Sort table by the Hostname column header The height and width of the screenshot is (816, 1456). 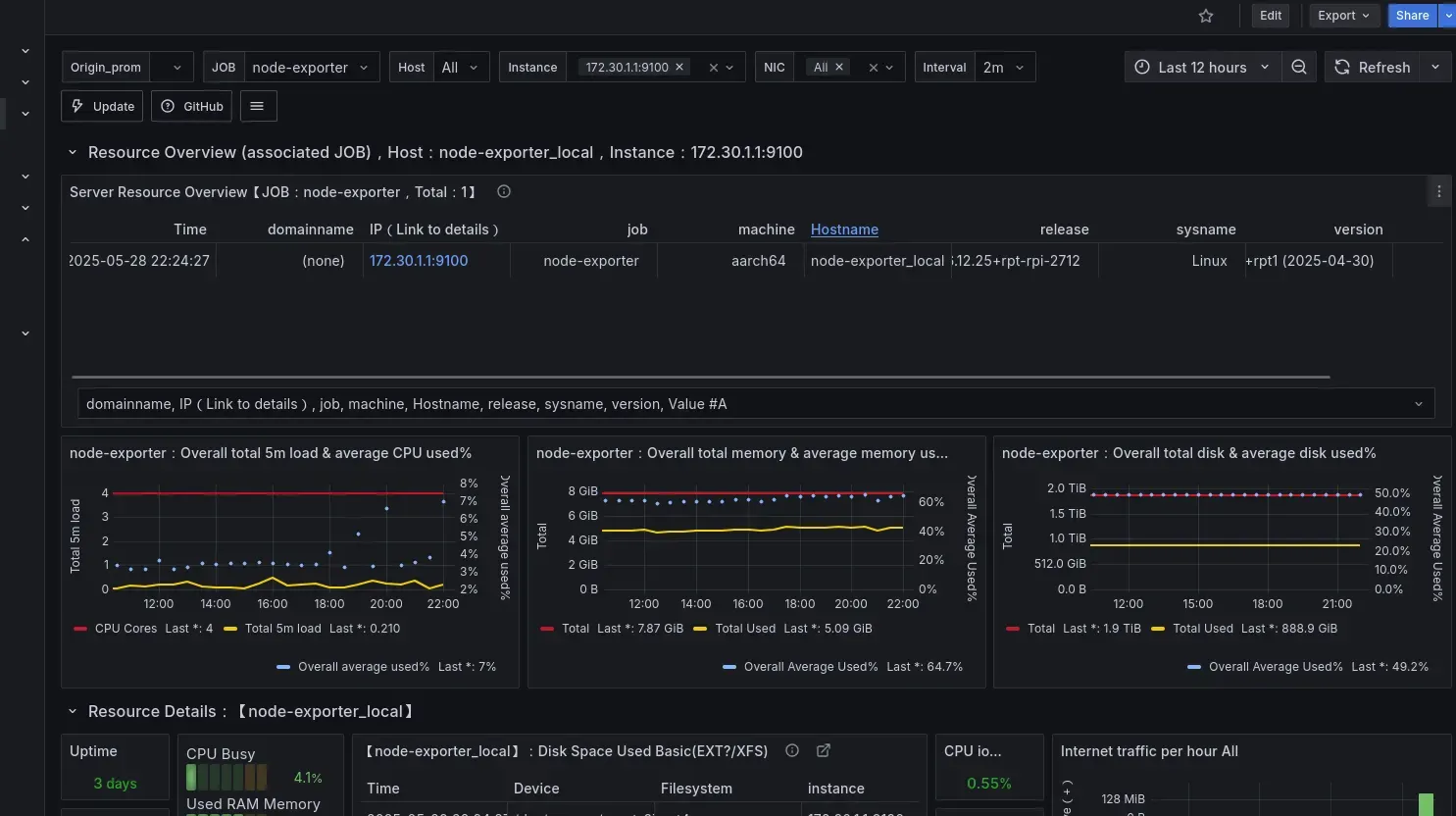coord(844,229)
